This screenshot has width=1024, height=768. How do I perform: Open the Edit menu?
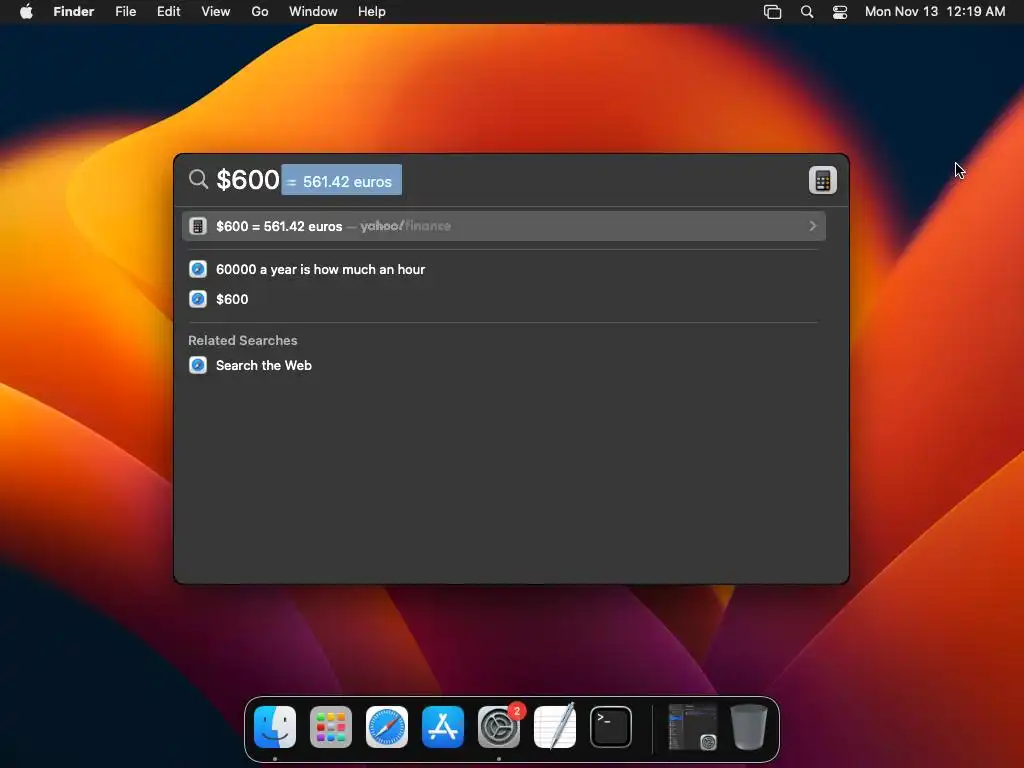(168, 12)
